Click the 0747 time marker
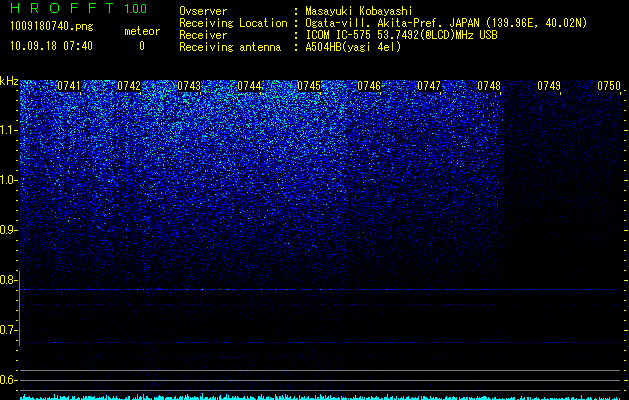This screenshot has height=400, width=629. tap(429, 86)
